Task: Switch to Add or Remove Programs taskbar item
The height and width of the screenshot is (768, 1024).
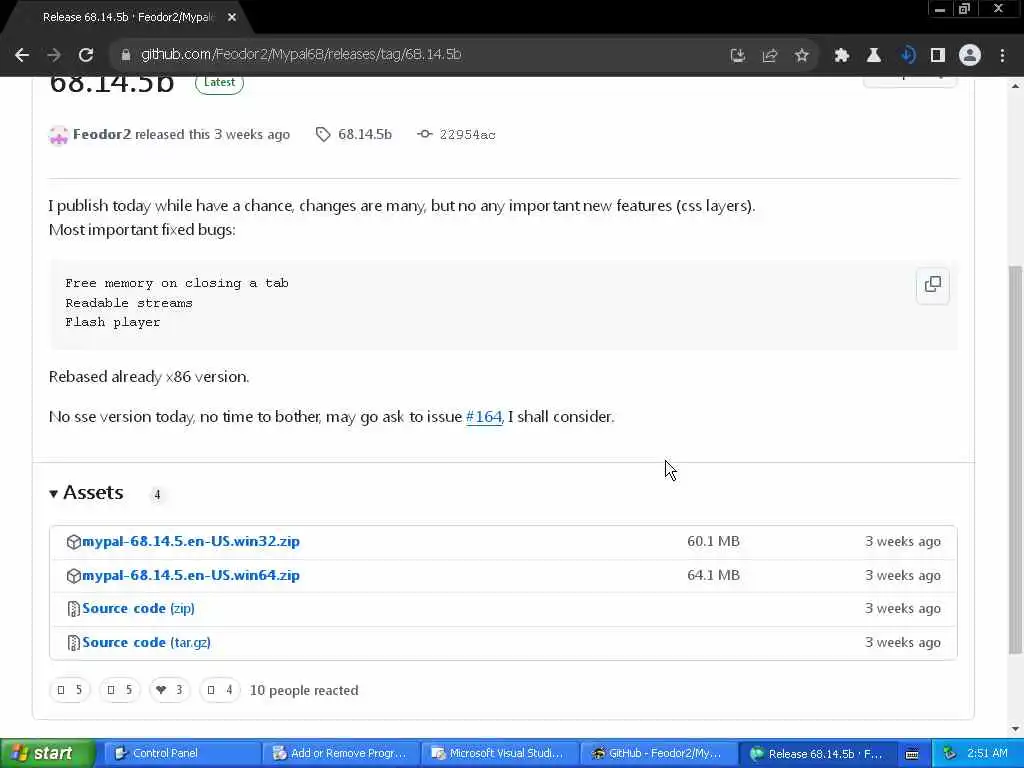Action: tap(340, 754)
